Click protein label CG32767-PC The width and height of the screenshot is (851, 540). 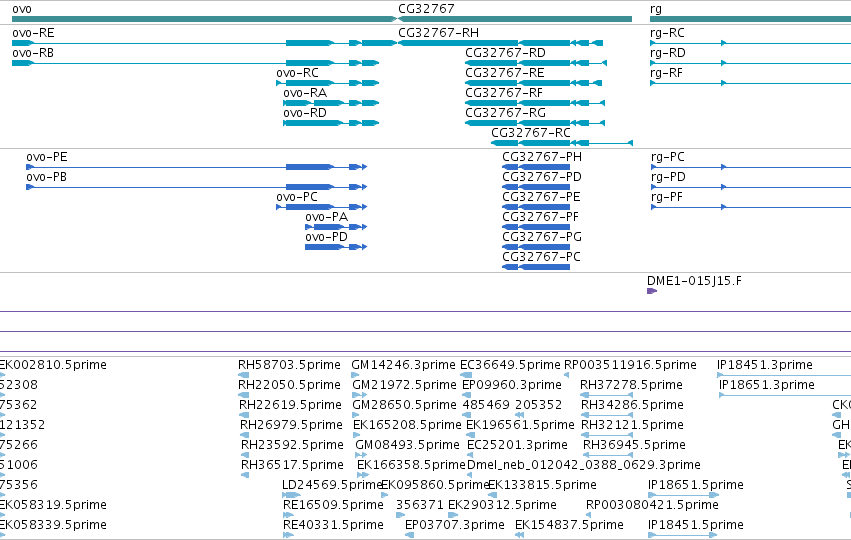pos(541,257)
